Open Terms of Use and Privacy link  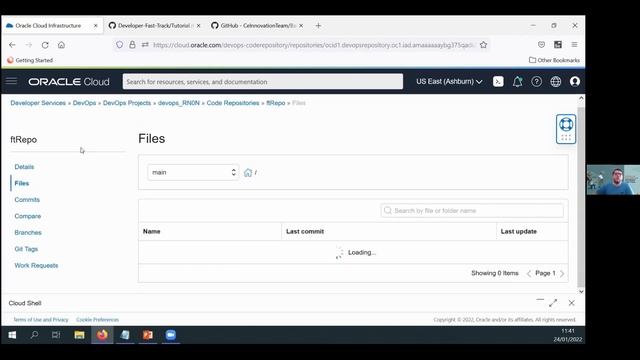pos(41,320)
